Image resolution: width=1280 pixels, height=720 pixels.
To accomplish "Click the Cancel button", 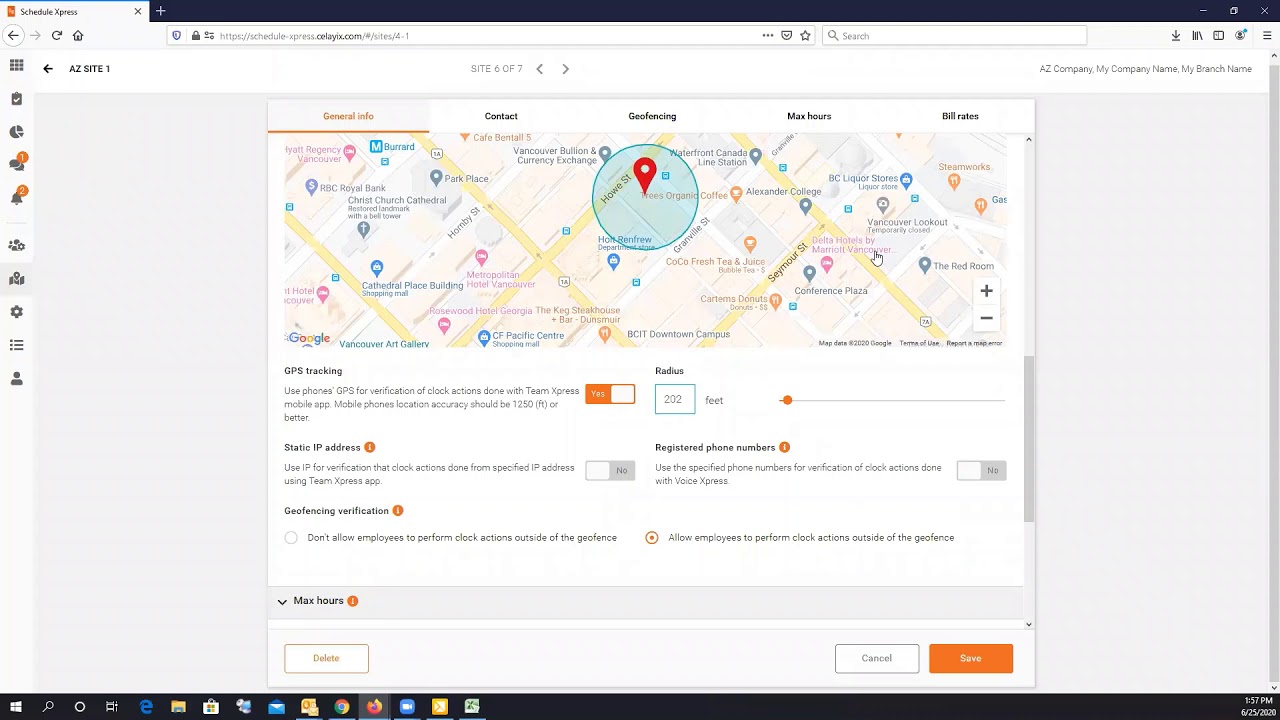I will (x=877, y=658).
